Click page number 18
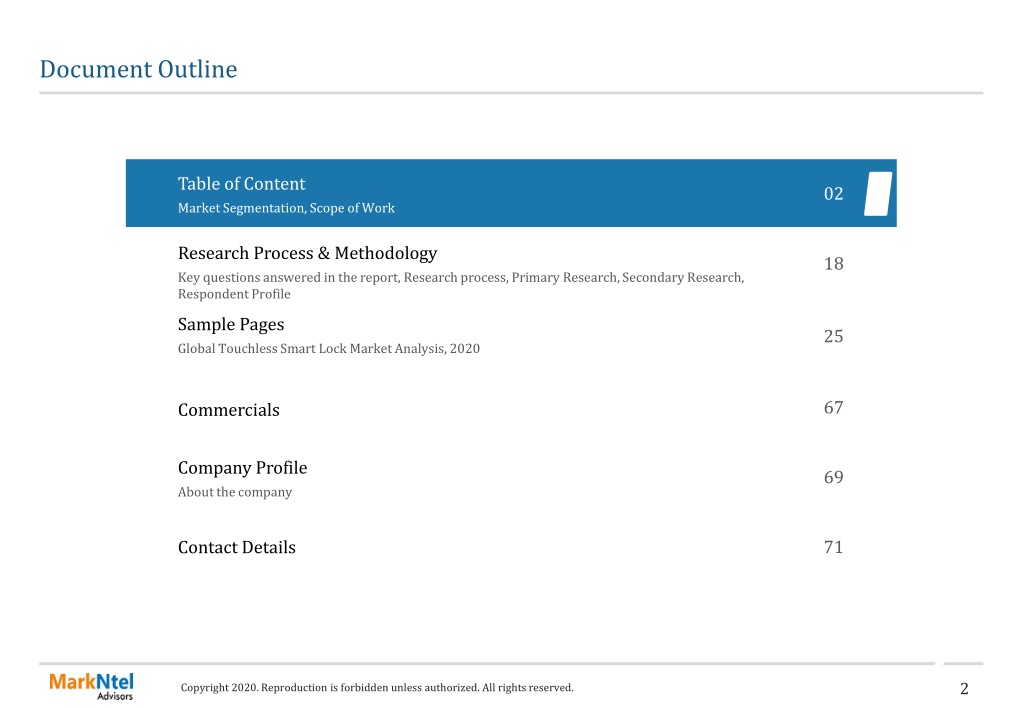Image resolution: width=1023 pixels, height=708 pixels. (833, 264)
